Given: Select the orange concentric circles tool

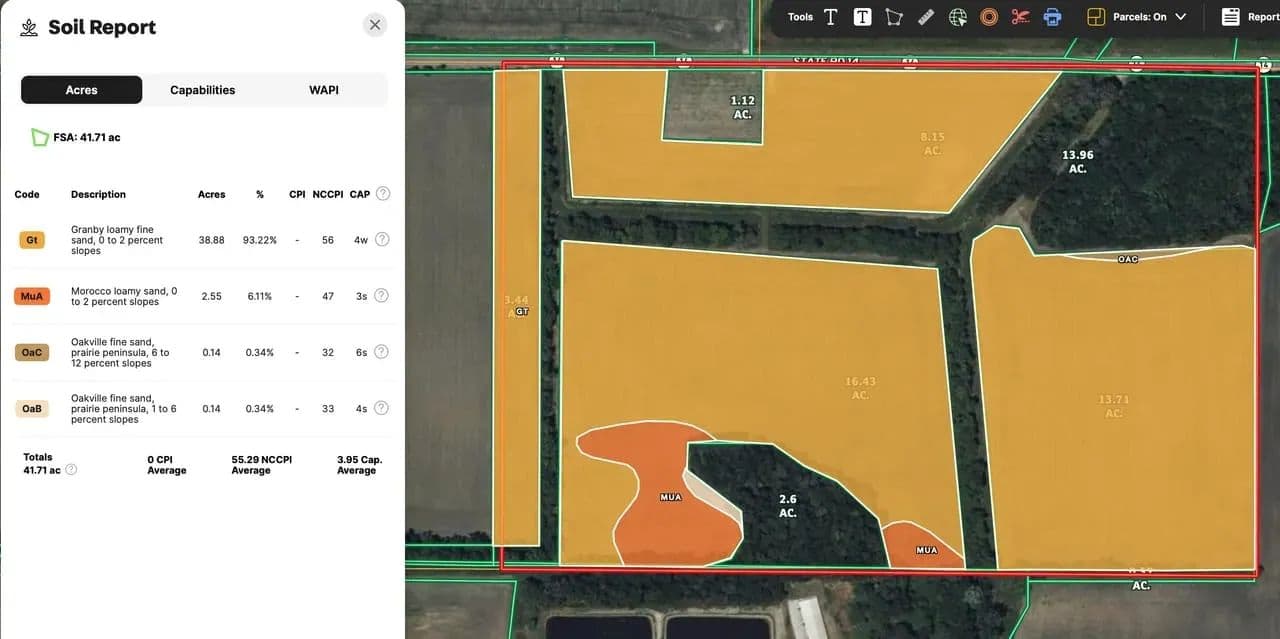Looking at the screenshot, I should [989, 17].
